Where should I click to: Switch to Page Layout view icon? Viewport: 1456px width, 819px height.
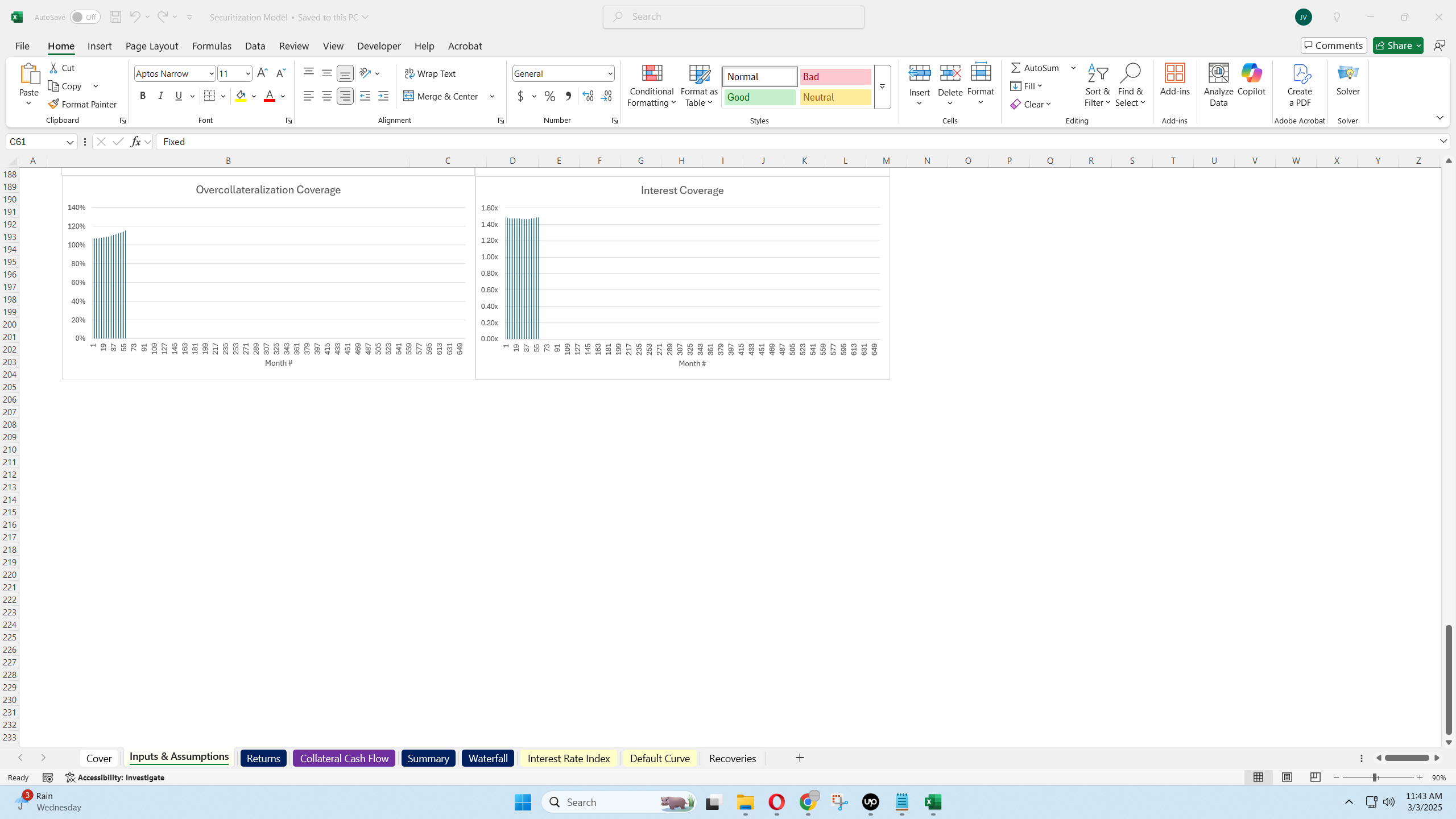[1287, 777]
